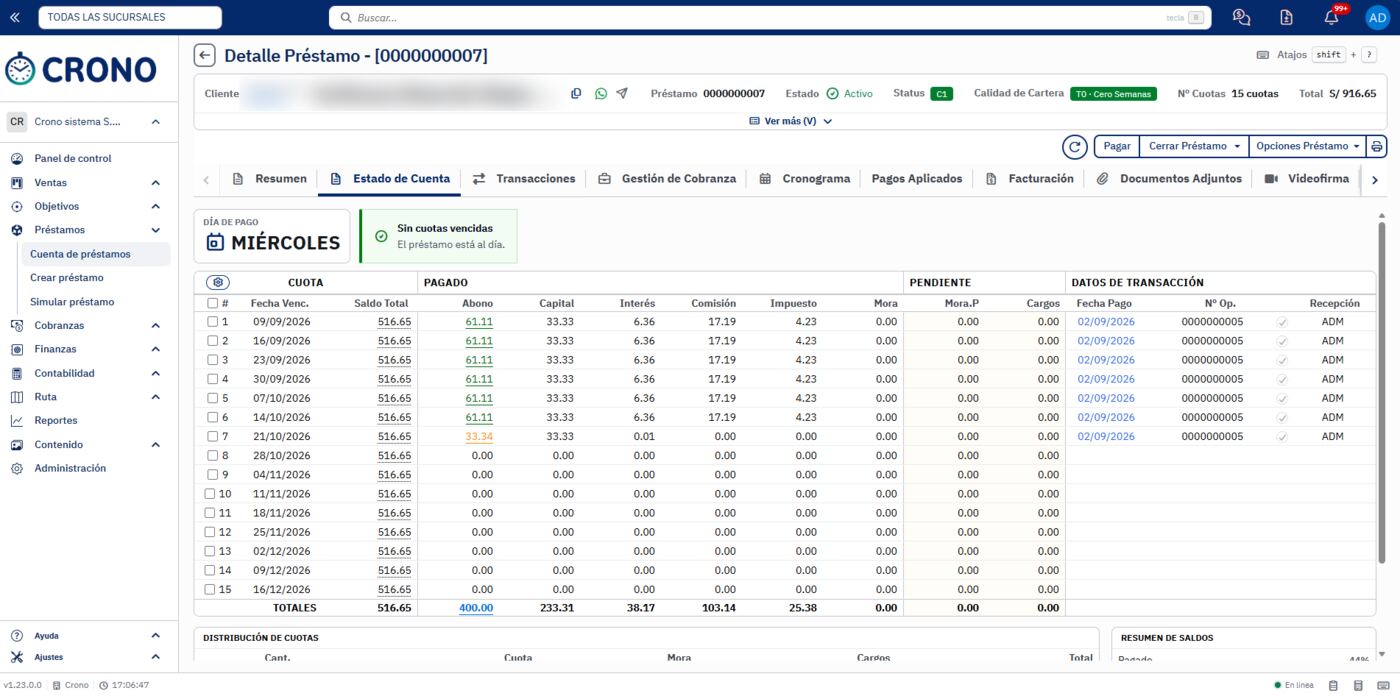Switch to the Documentos Adjuntos tab
The height and width of the screenshot is (696, 1400).
coord(1169,179)
